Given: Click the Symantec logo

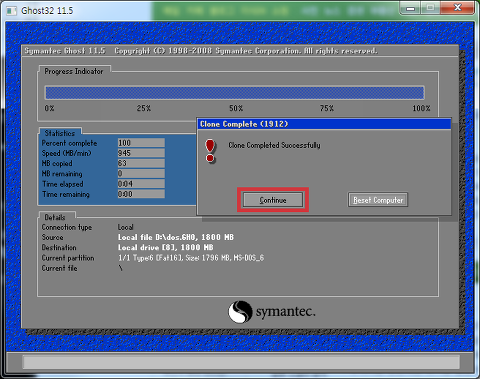Looking at the screenshot, I should tap(272, 312).
